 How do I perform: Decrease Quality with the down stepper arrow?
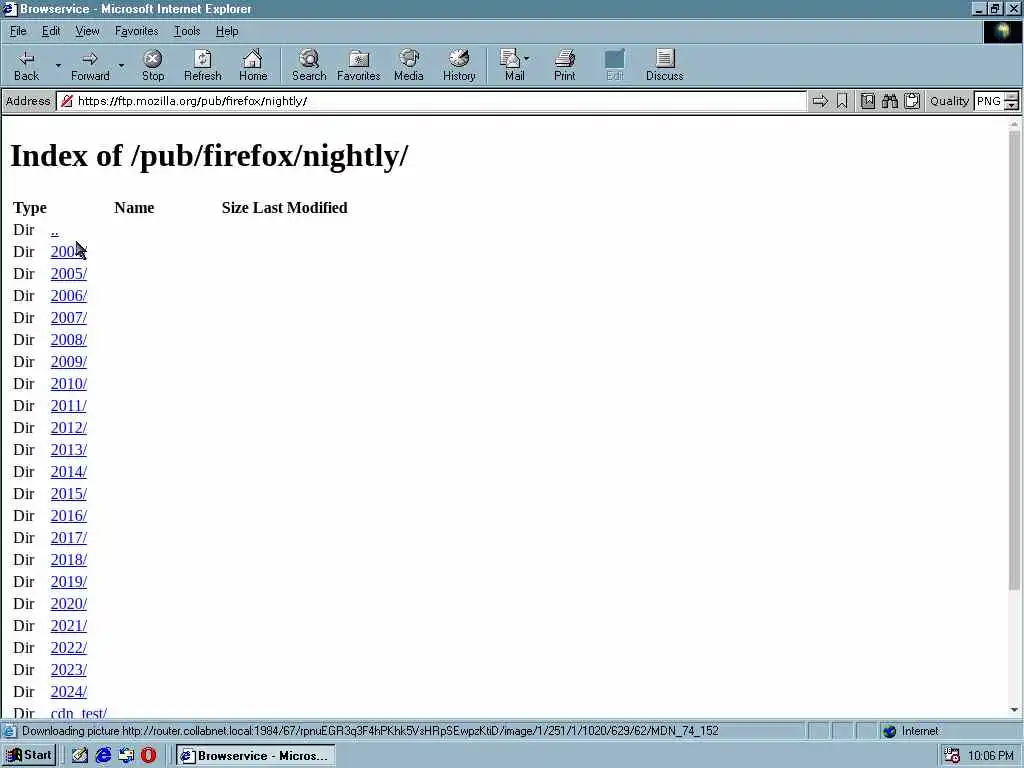[1012, 105]
